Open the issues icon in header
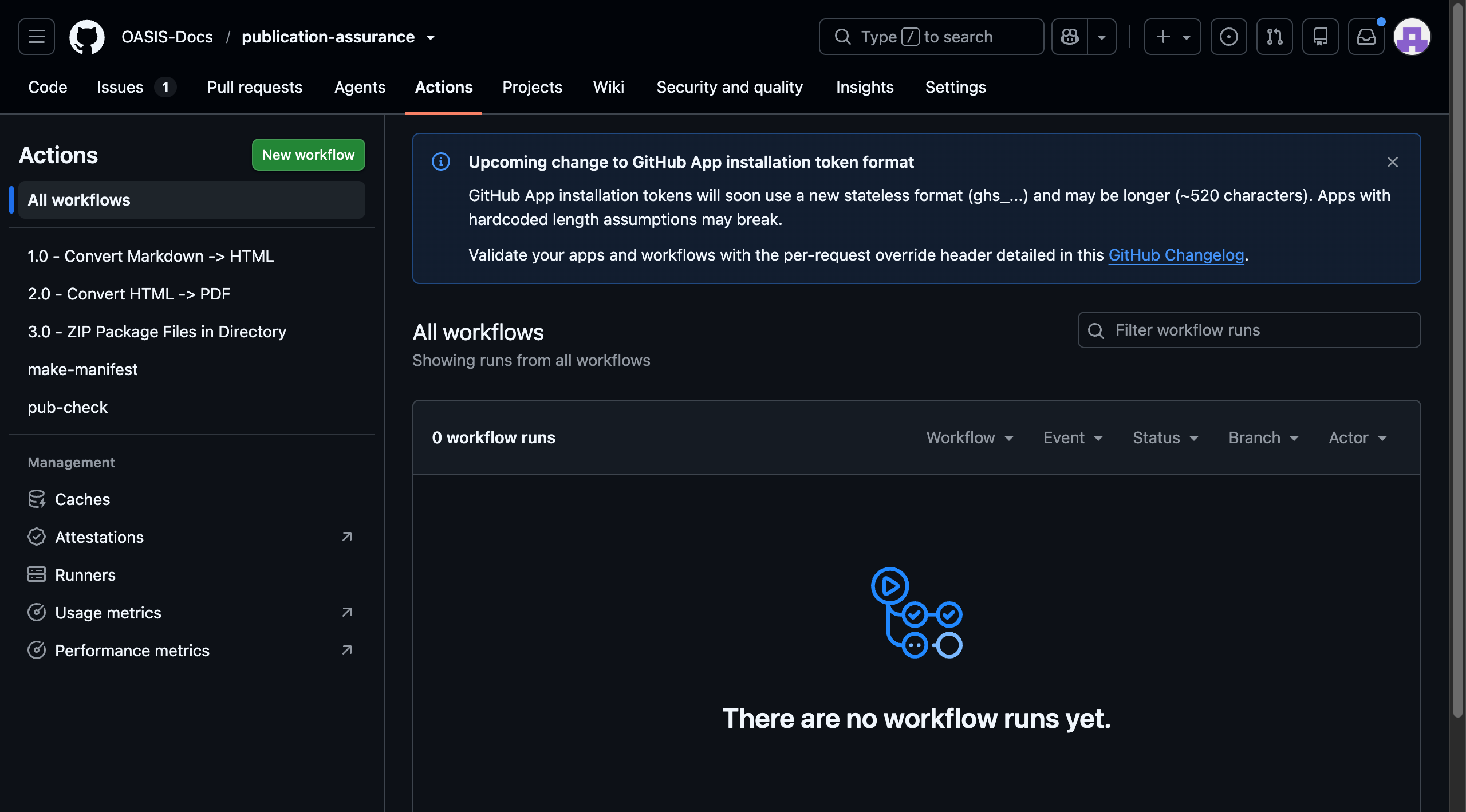Screen dimensions: 1466x812 (1228, 37)
